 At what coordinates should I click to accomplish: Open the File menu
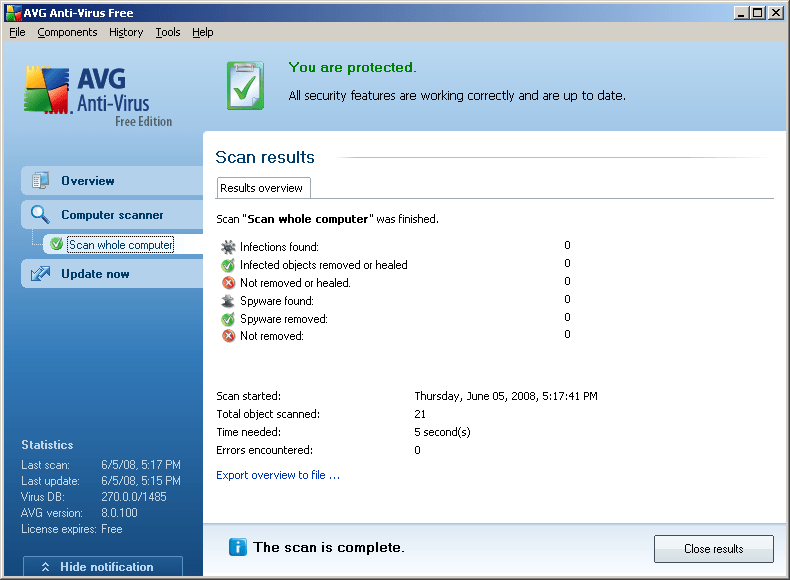17,32
